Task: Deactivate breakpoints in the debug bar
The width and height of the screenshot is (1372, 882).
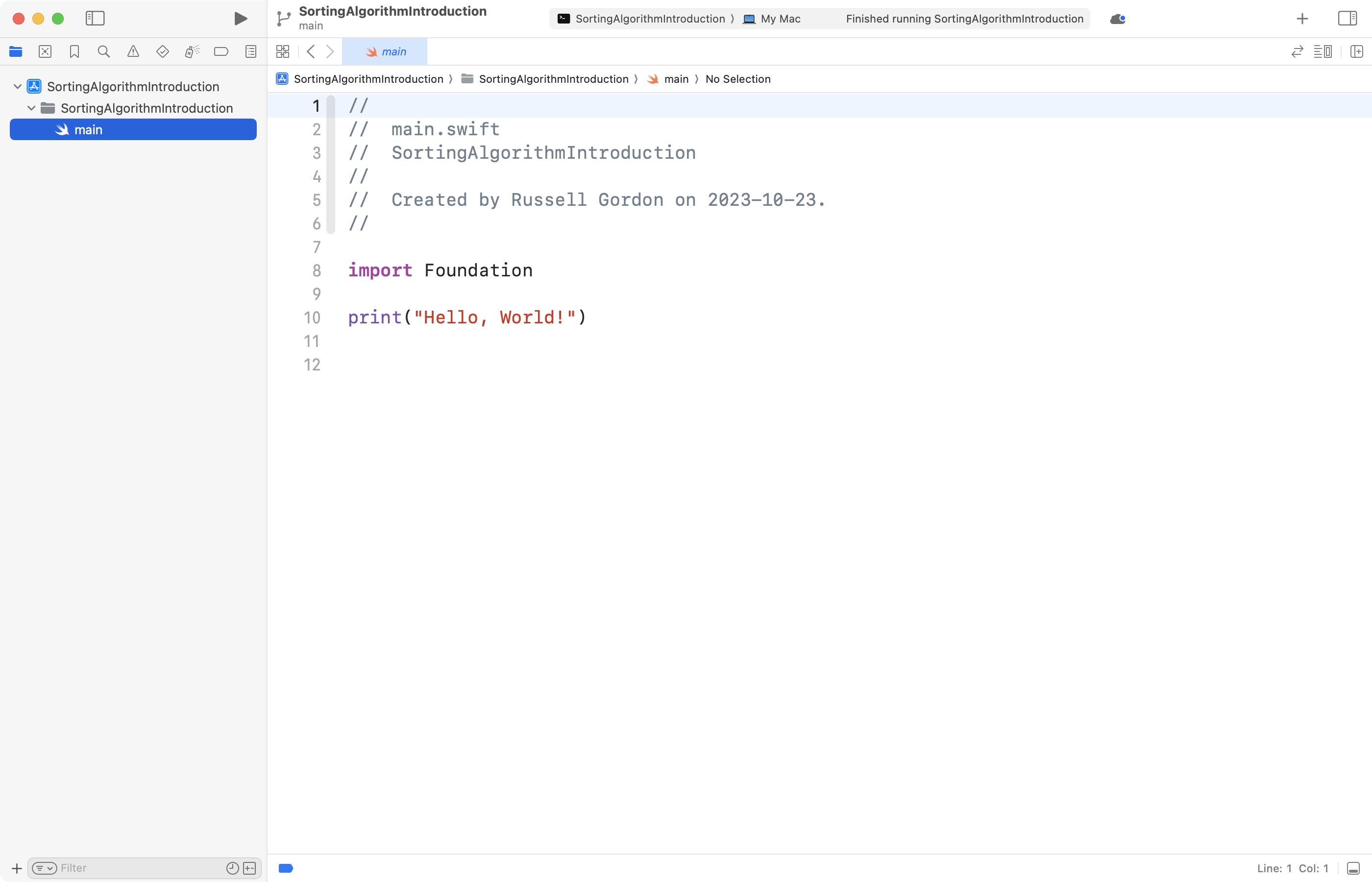Action: coord(286,868)
